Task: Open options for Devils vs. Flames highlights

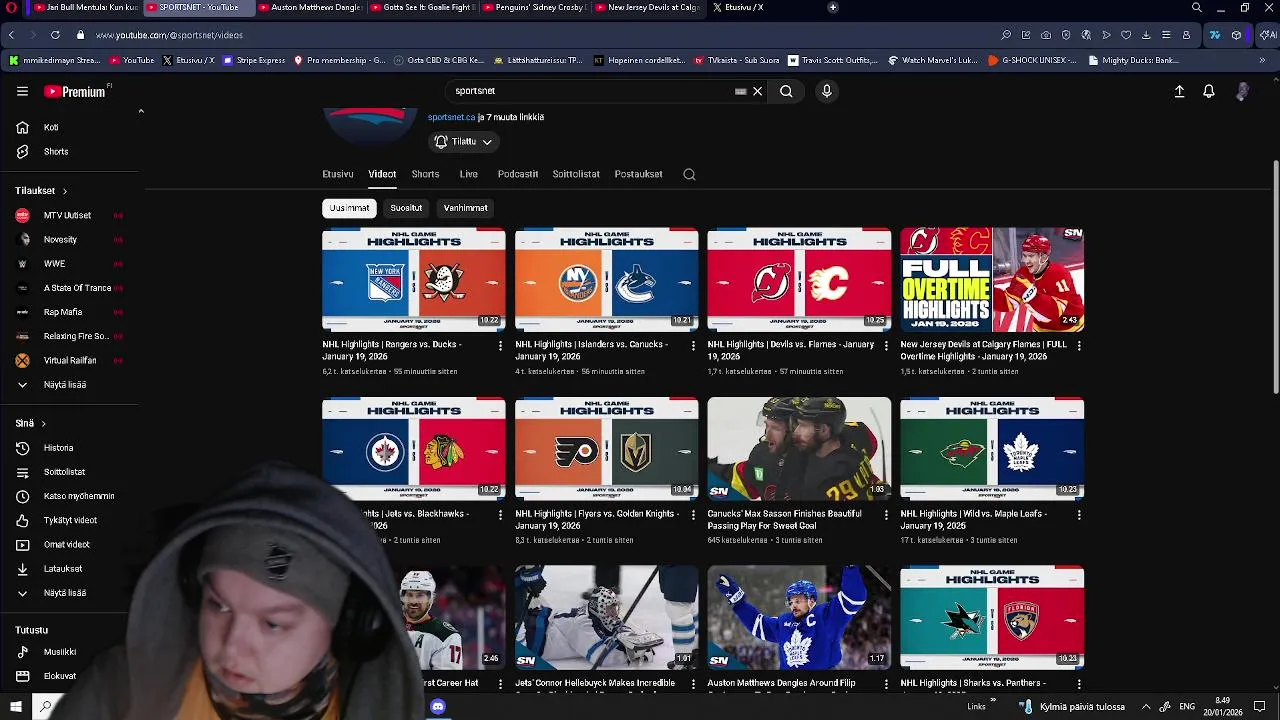Action: tap(885, 346)
